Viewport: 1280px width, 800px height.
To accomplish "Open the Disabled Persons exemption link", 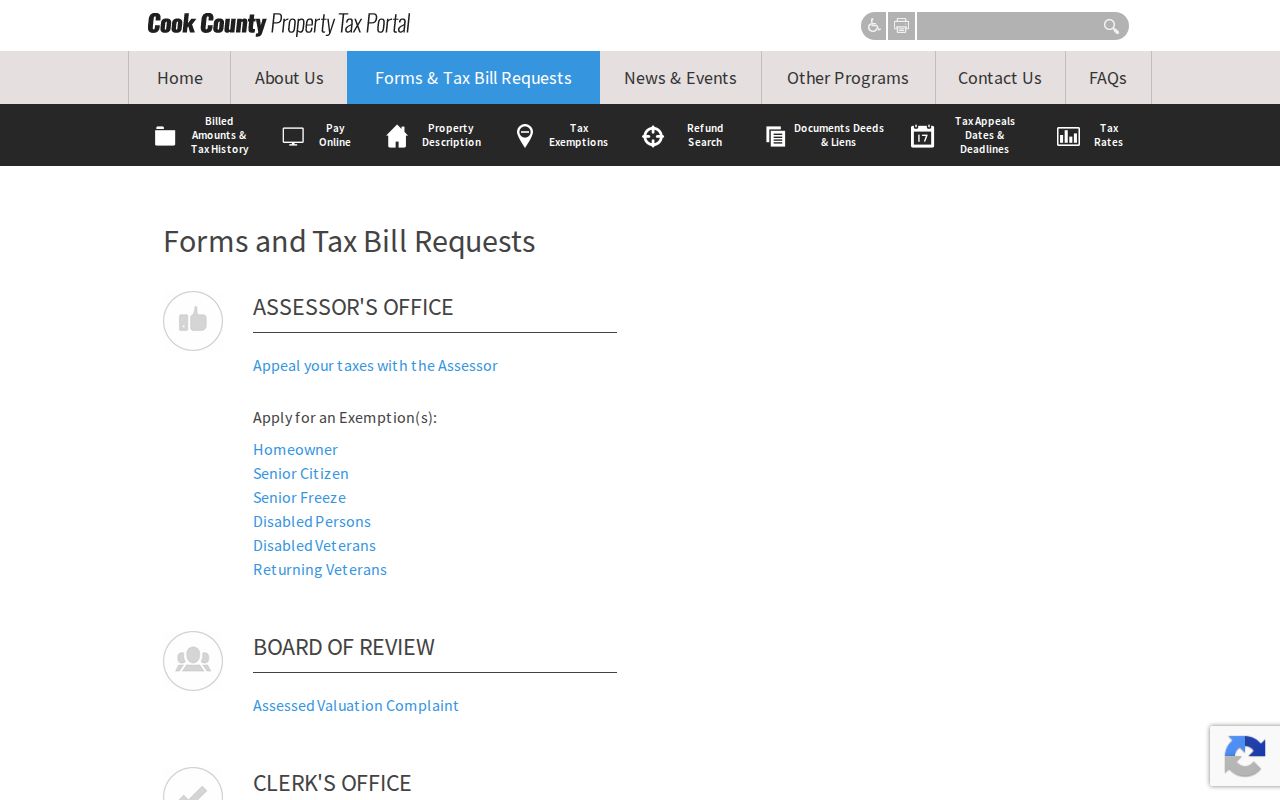I will (312, 522).
